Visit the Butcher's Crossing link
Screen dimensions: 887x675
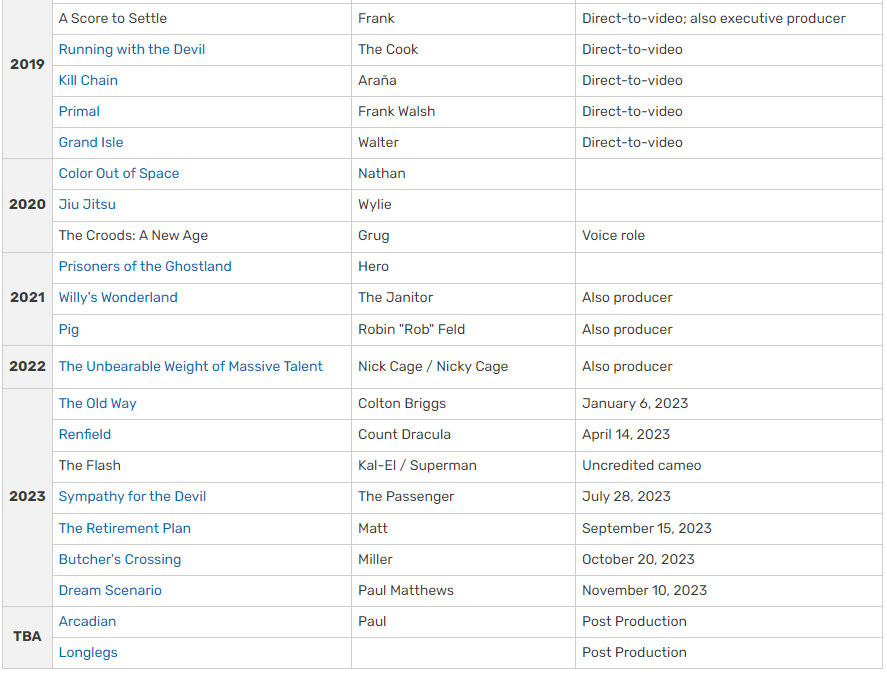[x=120, y=560]
